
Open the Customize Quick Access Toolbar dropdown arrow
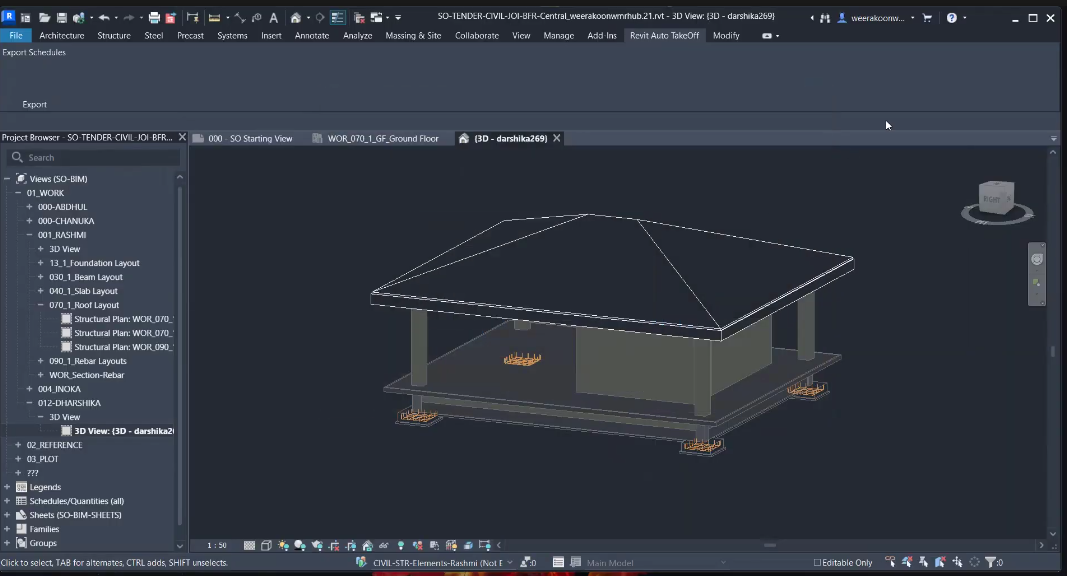(397, 18)
